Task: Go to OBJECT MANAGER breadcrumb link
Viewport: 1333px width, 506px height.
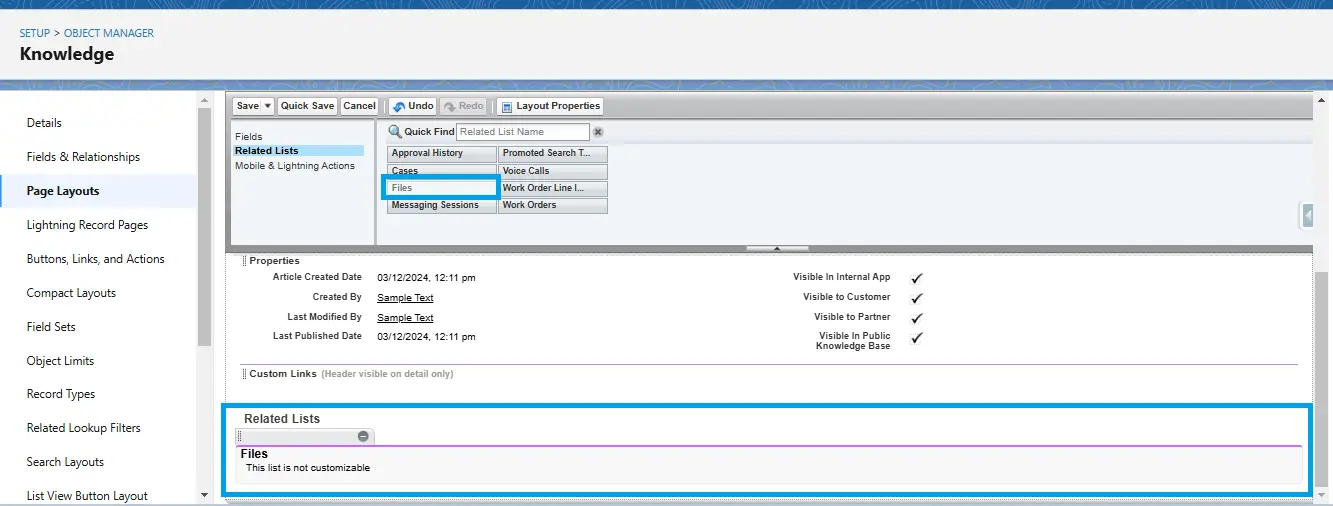Action: (x=109, y=33)
